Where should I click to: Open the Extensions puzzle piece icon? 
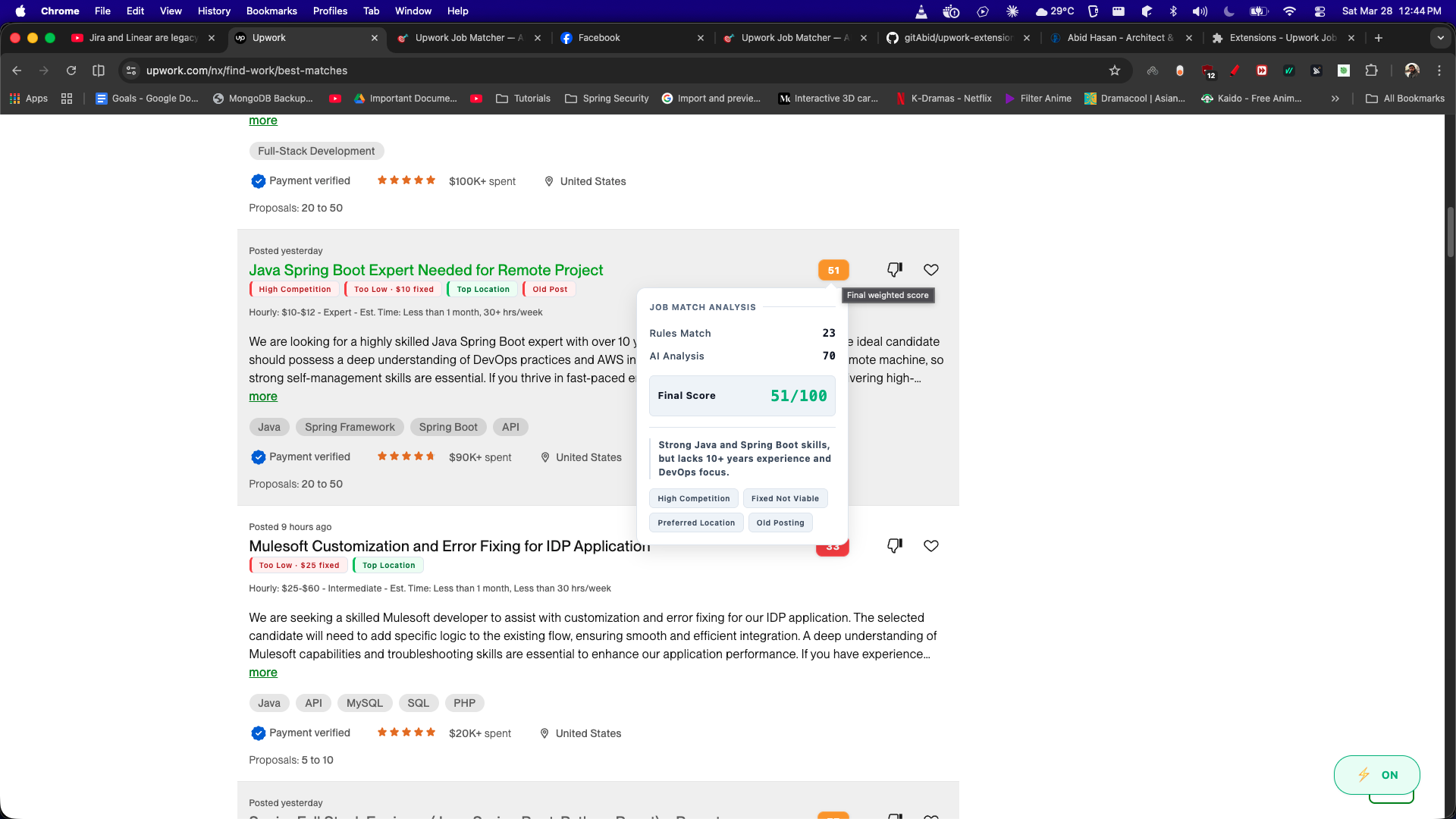point(1372,71)
